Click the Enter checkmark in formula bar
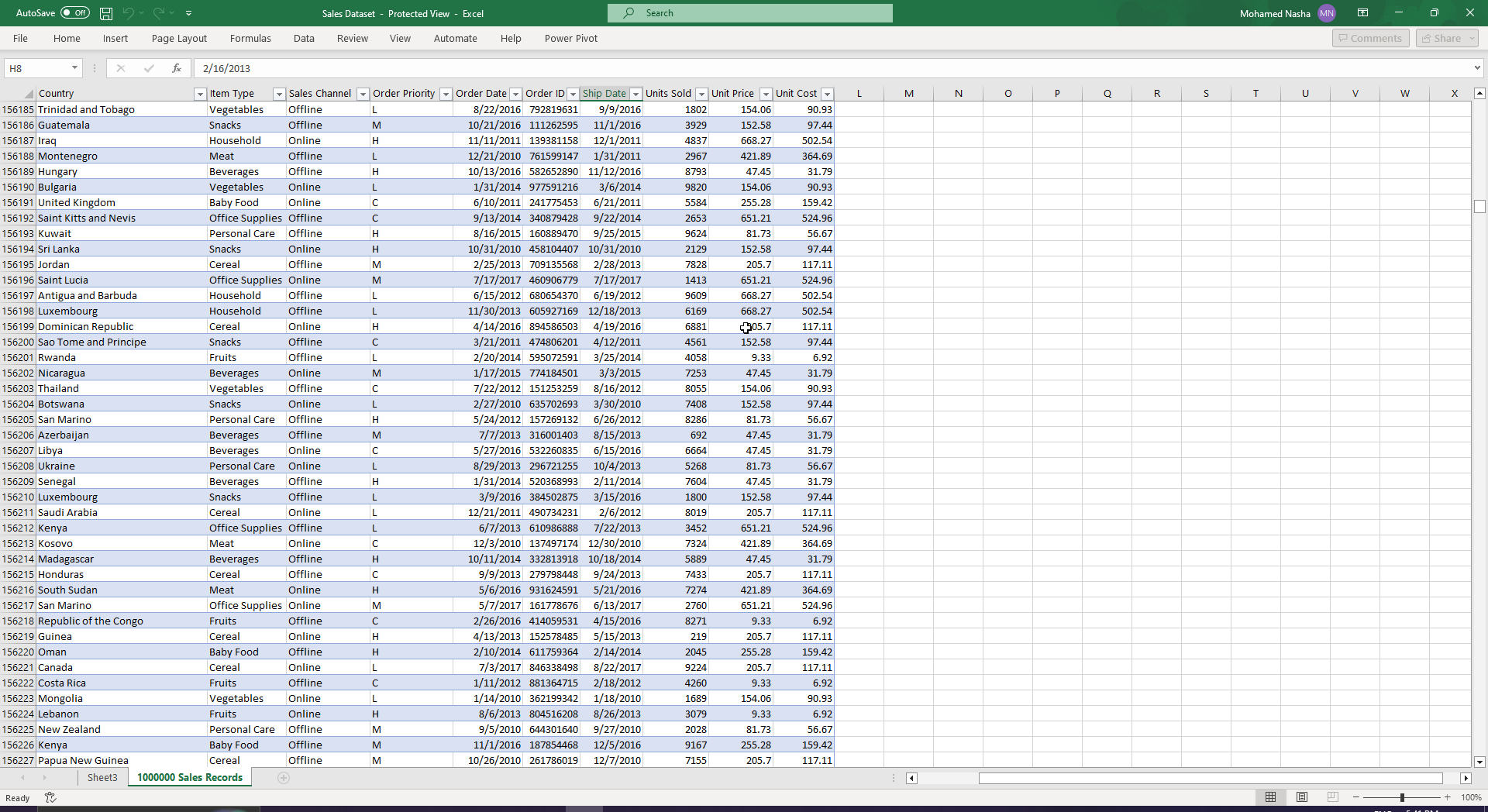The image size is (1488, 812). [149, 68]
